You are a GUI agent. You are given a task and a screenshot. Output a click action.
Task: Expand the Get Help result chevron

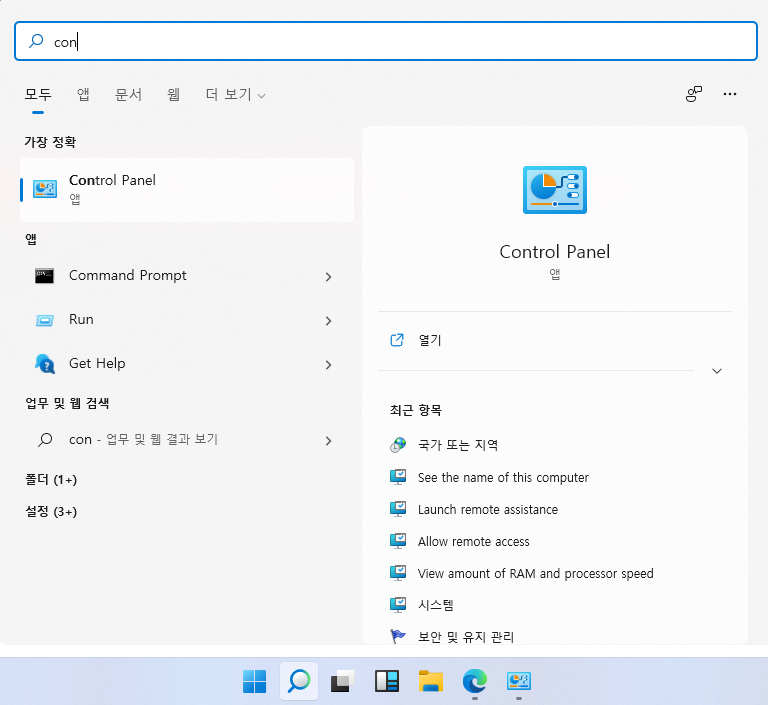pos(328,365)
